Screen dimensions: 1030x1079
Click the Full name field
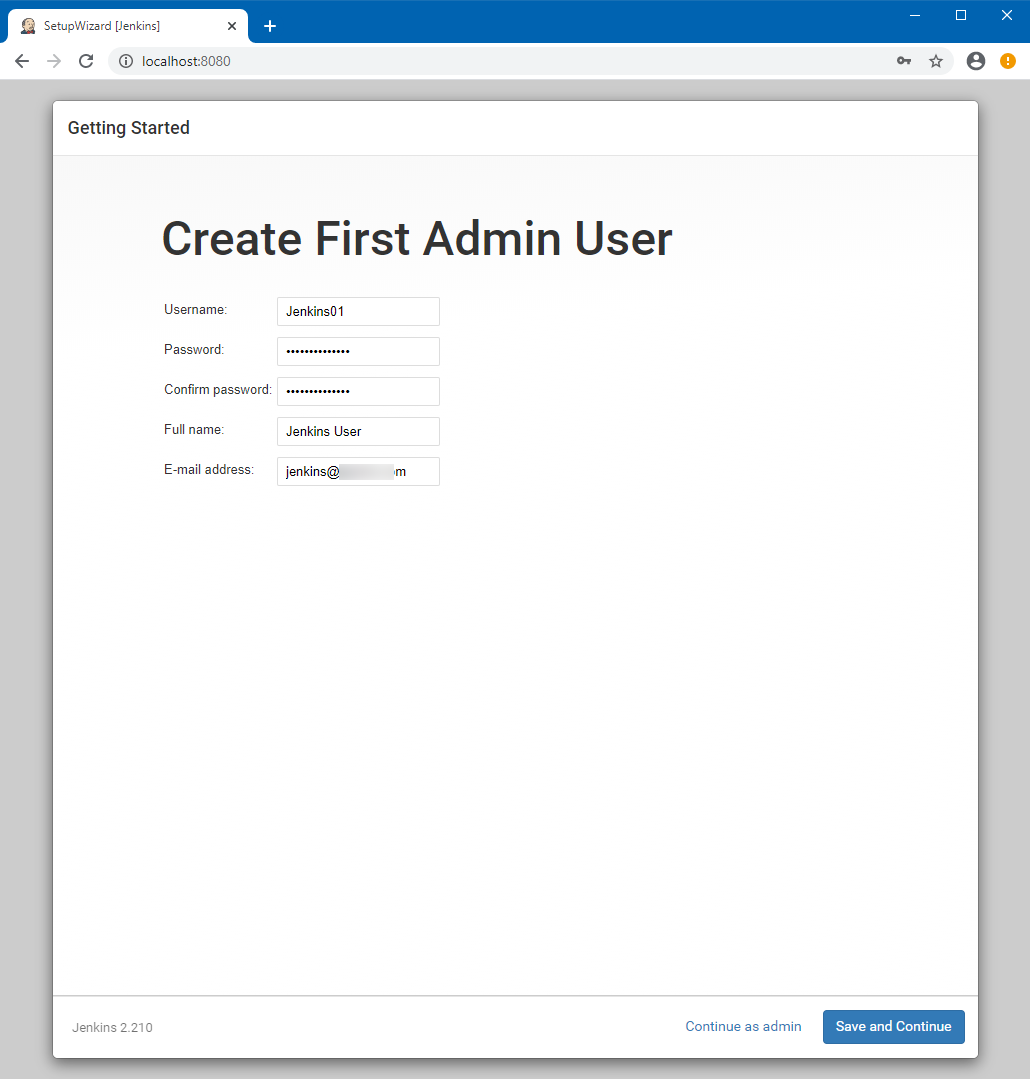click(x=358, y=431)
